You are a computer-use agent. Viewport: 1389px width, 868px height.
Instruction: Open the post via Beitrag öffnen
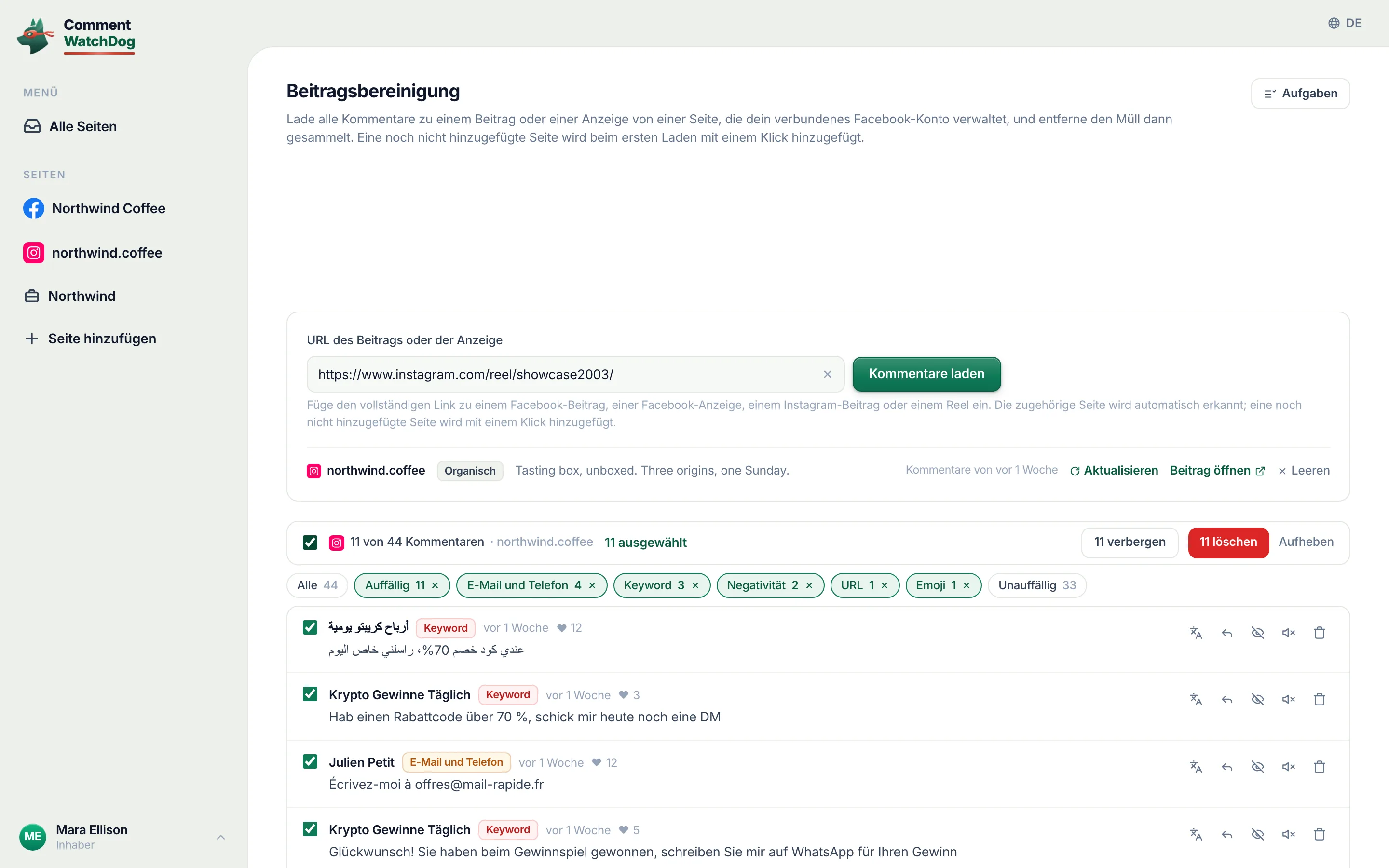pos(1217,471)
